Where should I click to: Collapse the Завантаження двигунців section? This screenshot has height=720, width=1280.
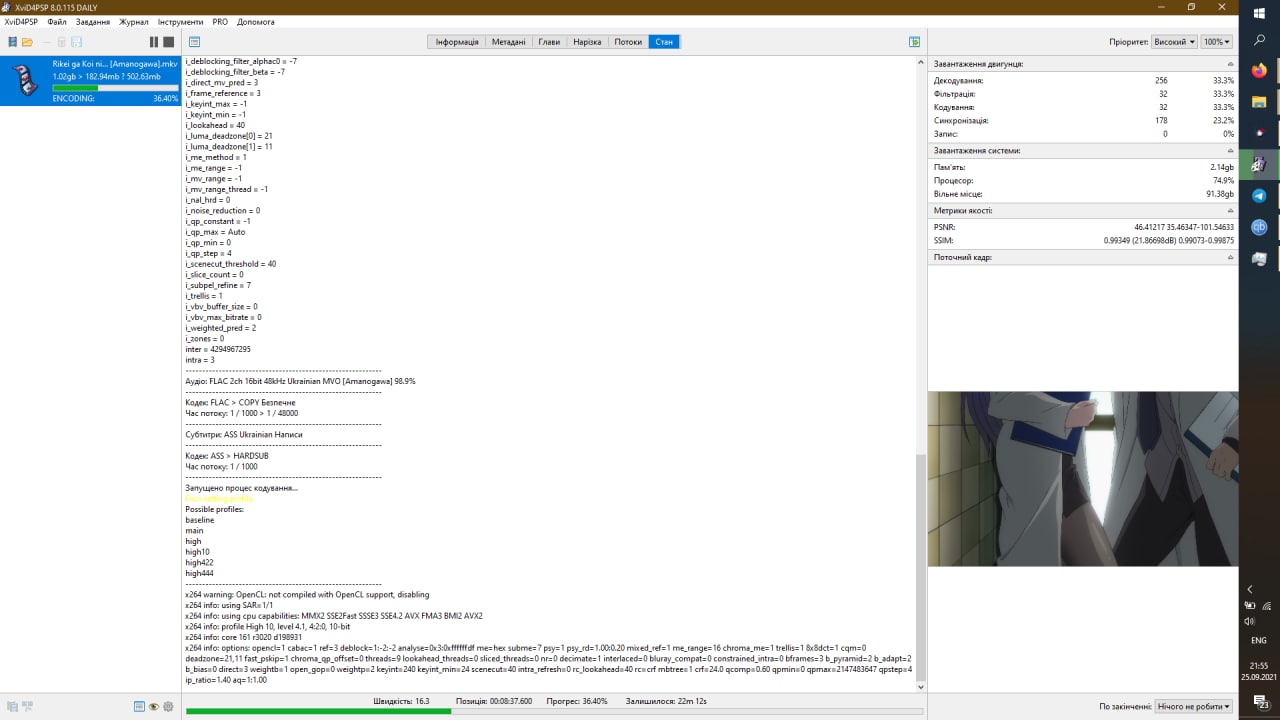click(1230, 64)
